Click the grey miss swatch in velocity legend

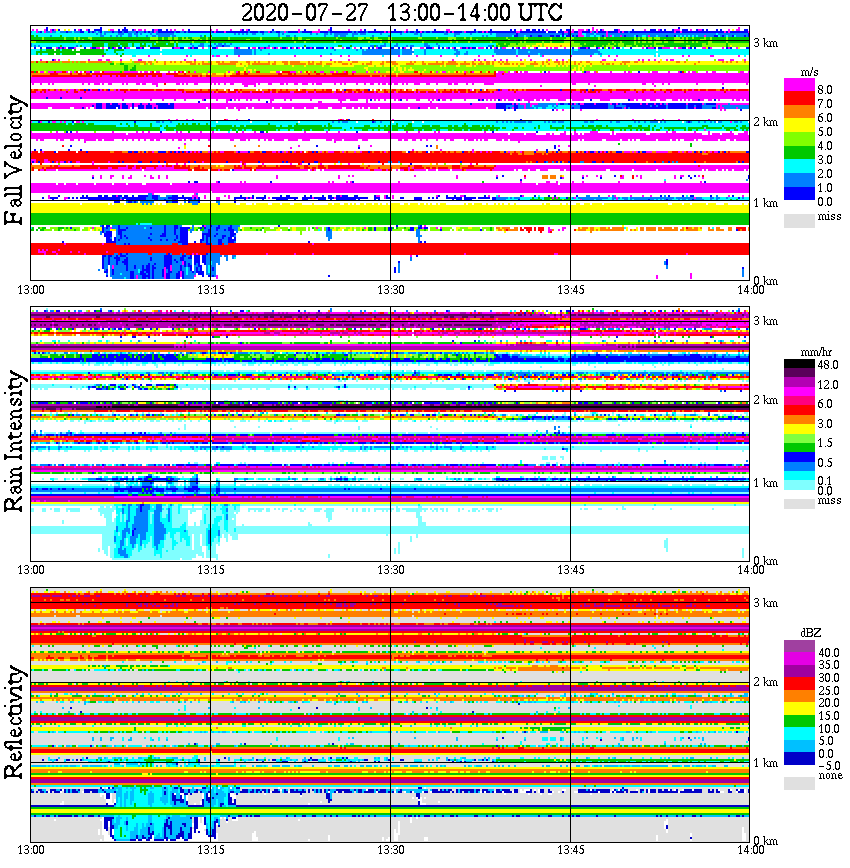(x=799, y=220)
